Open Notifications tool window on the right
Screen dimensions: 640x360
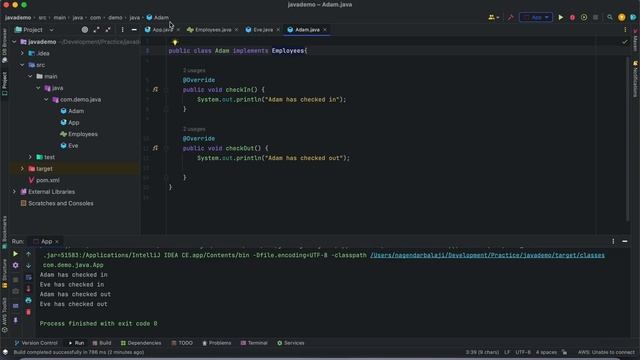tap(636, 79)
